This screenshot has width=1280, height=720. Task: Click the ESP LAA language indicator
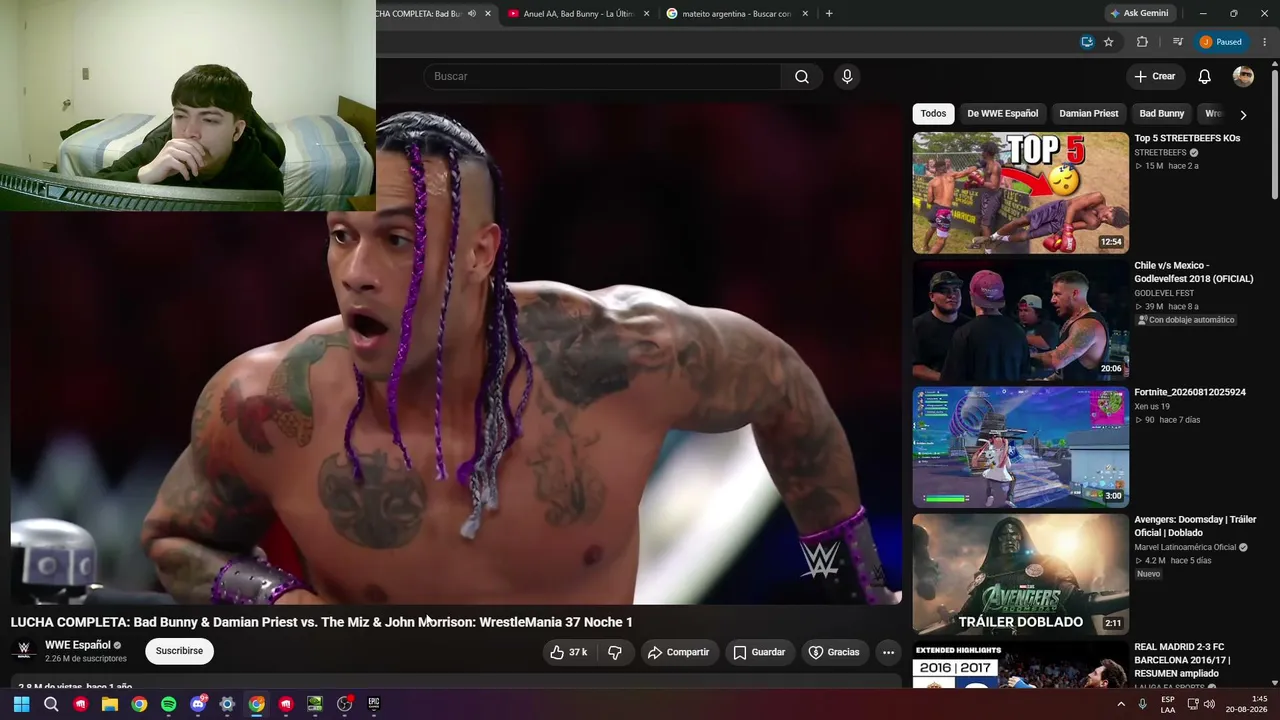[x=1168, y=704]
